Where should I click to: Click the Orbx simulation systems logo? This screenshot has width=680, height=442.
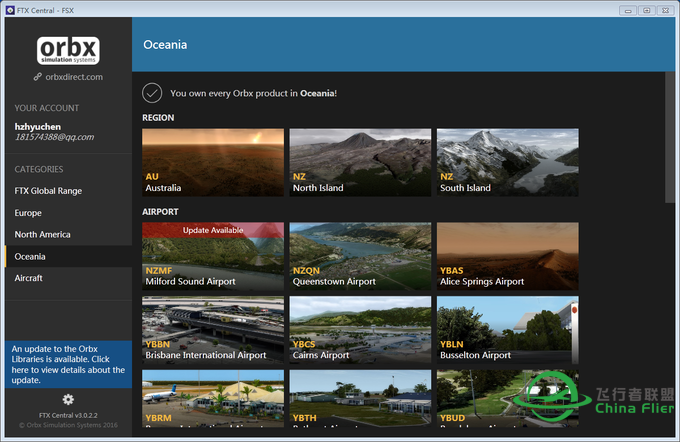point(68,51)
